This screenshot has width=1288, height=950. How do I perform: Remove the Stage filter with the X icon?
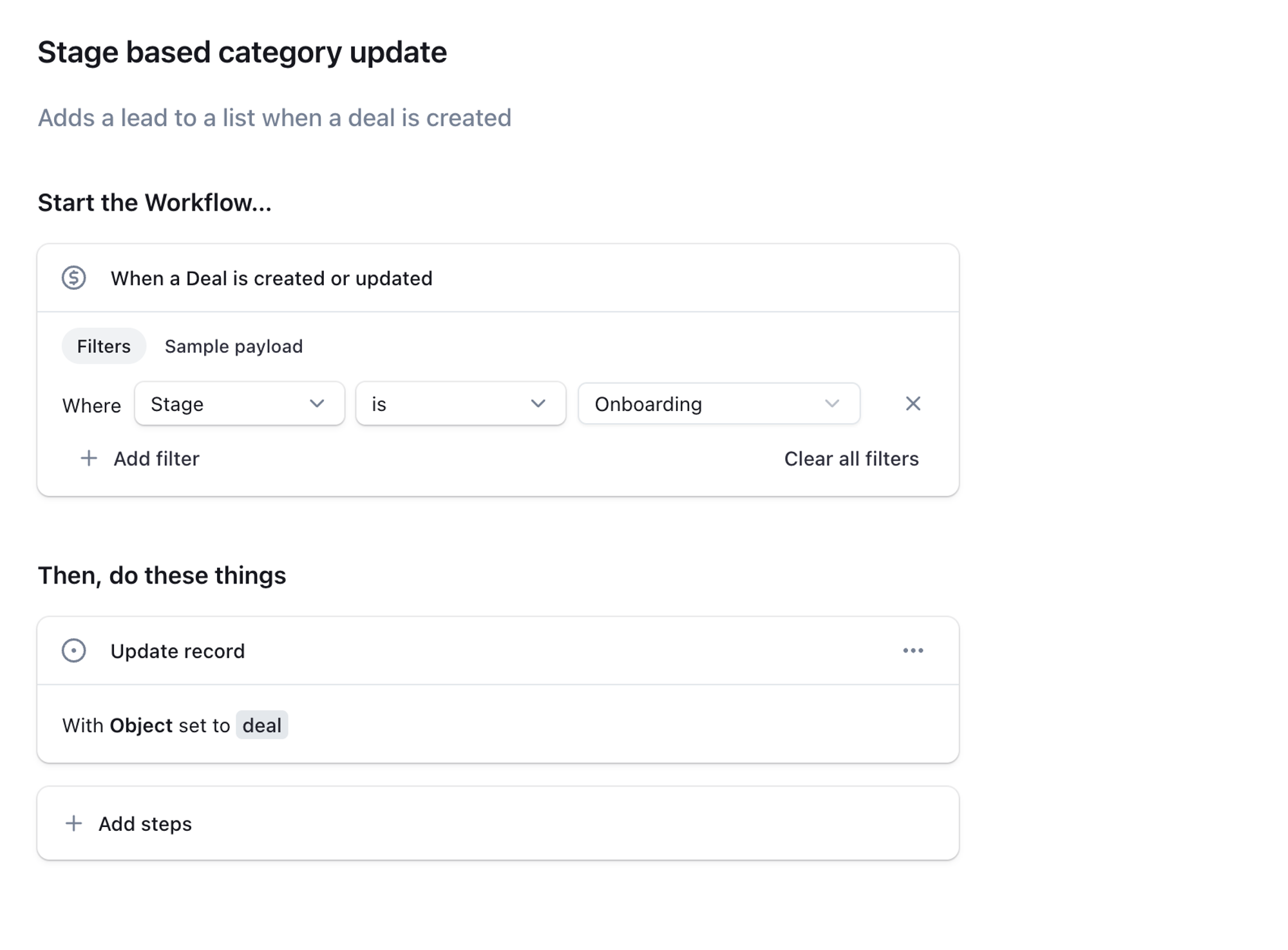[x=913, y=404]
